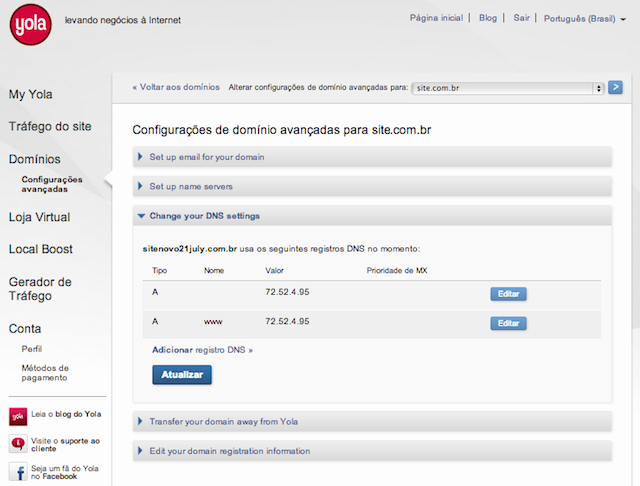The image size is (640, 486).
Task: Click the customer support icon in sidebar
Action: pyautogui.click(x=17, y=444)
